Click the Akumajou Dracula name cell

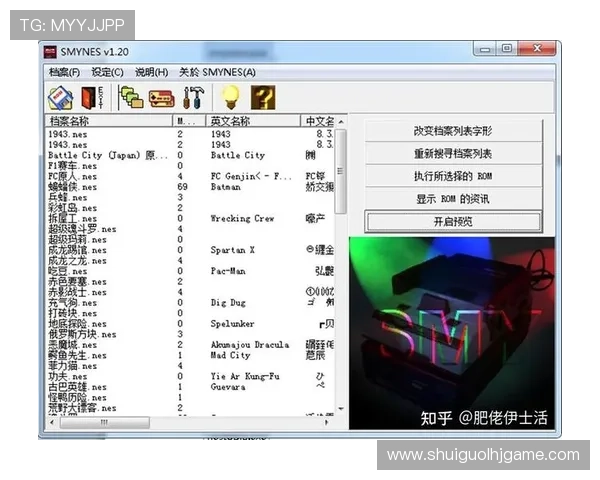coord(250,345)
